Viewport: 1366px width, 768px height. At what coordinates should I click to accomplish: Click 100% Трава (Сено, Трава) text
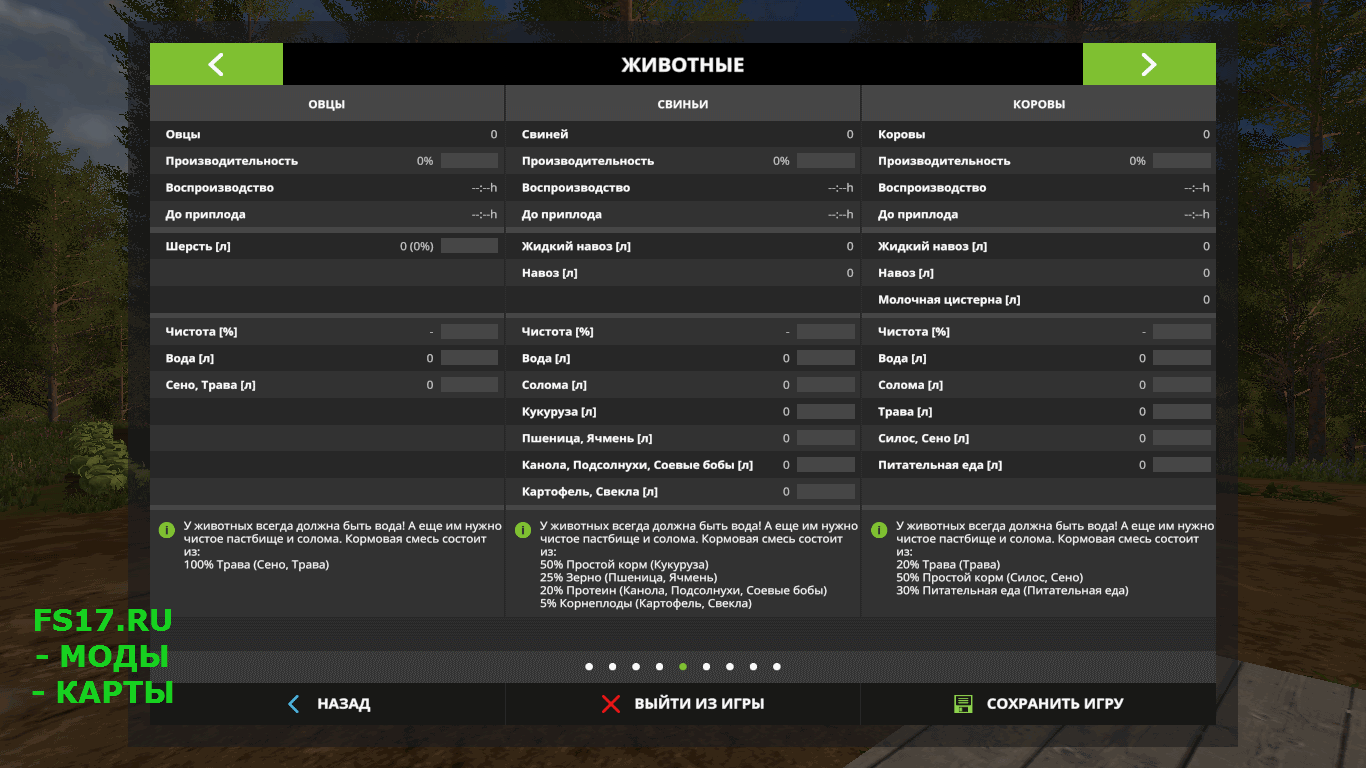point(256,565)
